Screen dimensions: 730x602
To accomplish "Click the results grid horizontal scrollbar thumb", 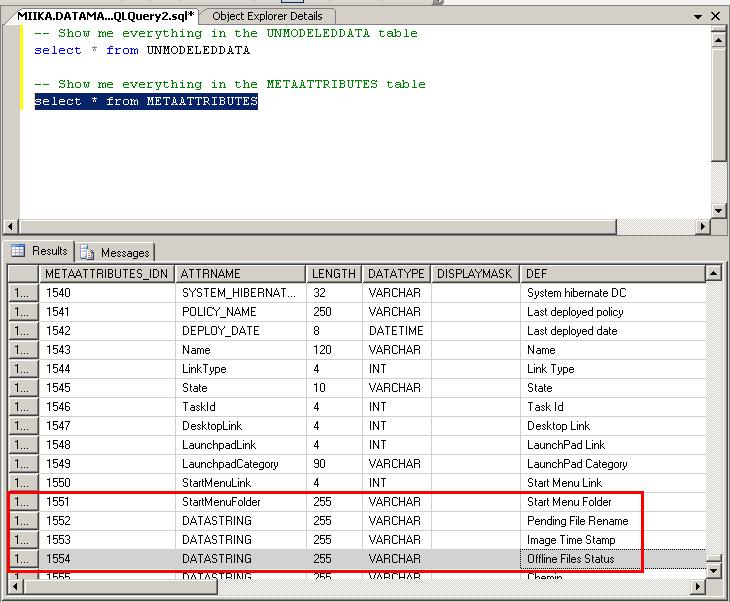I will pyautogui.click(x=121, y=587).
